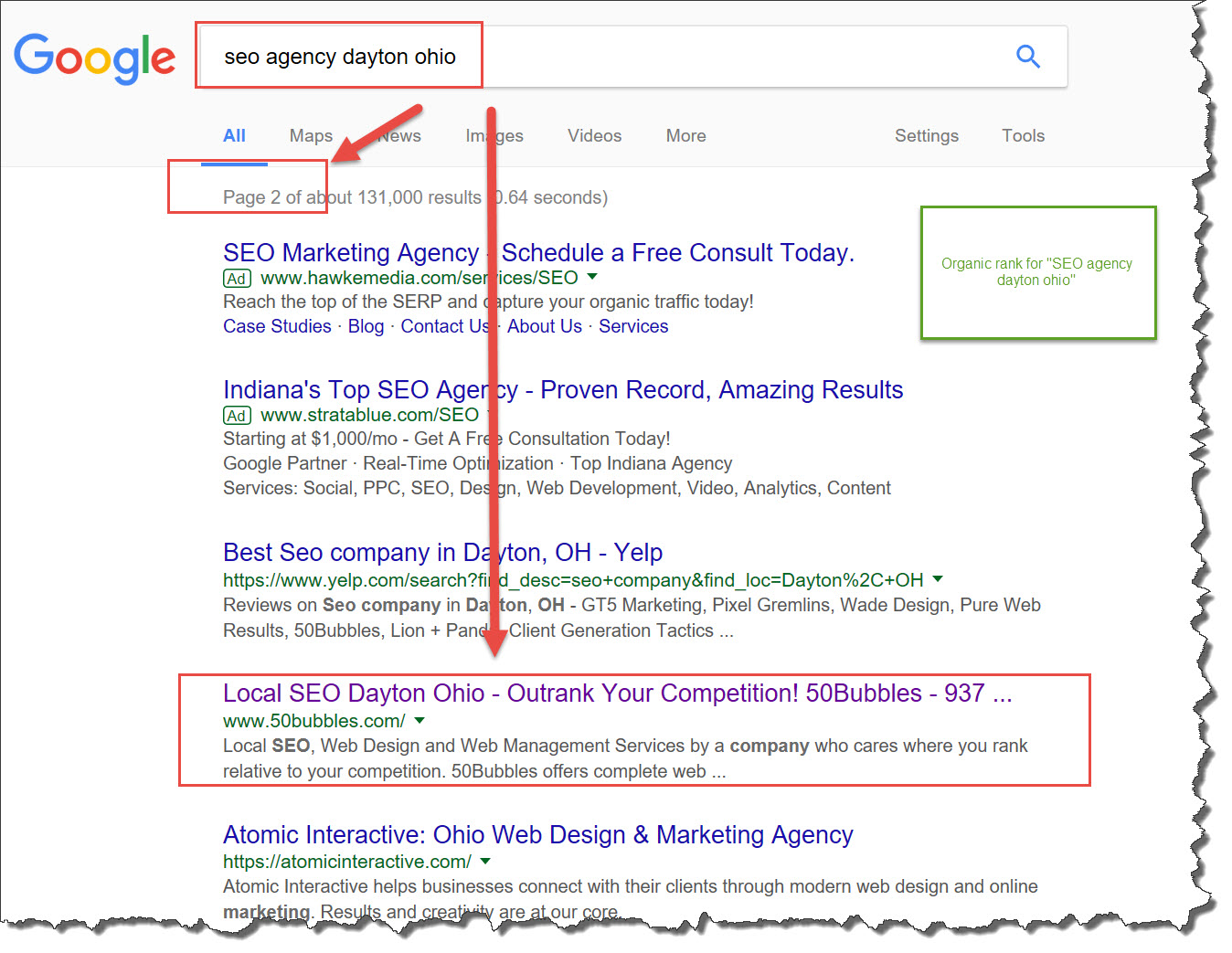Open the Contact Us sitelink
This screenshot has height=953, width=1232.
click(x=445, y=326)
